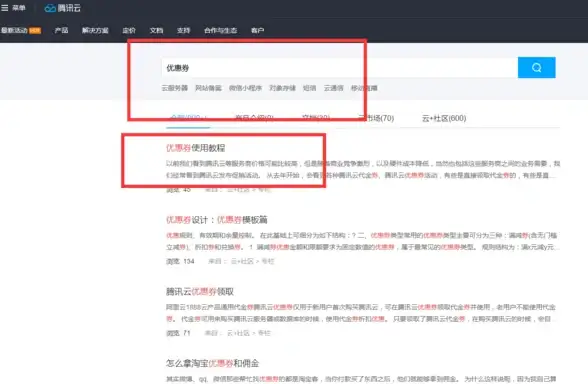Open 最新活动 HOT nav item

coord(21,30)
